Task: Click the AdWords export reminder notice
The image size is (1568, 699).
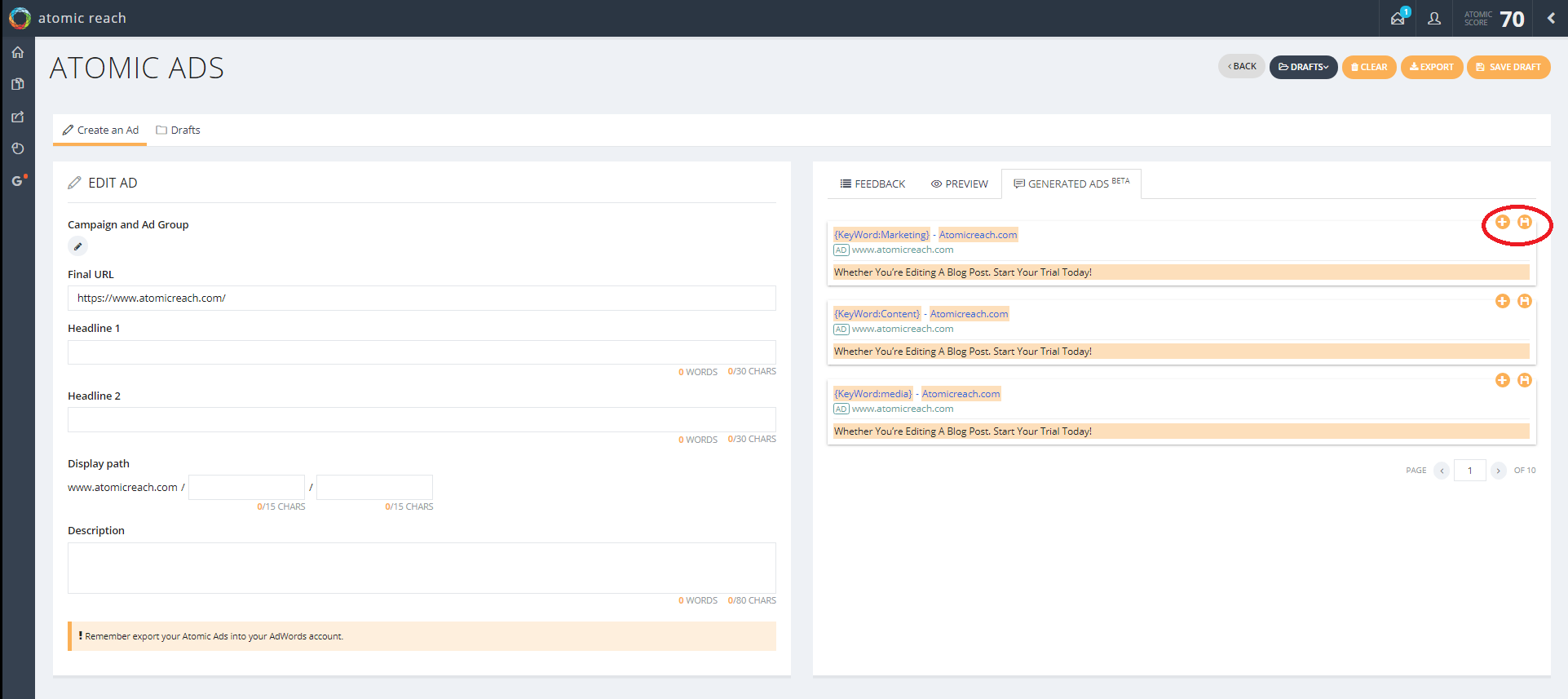Action: (422, 636)
